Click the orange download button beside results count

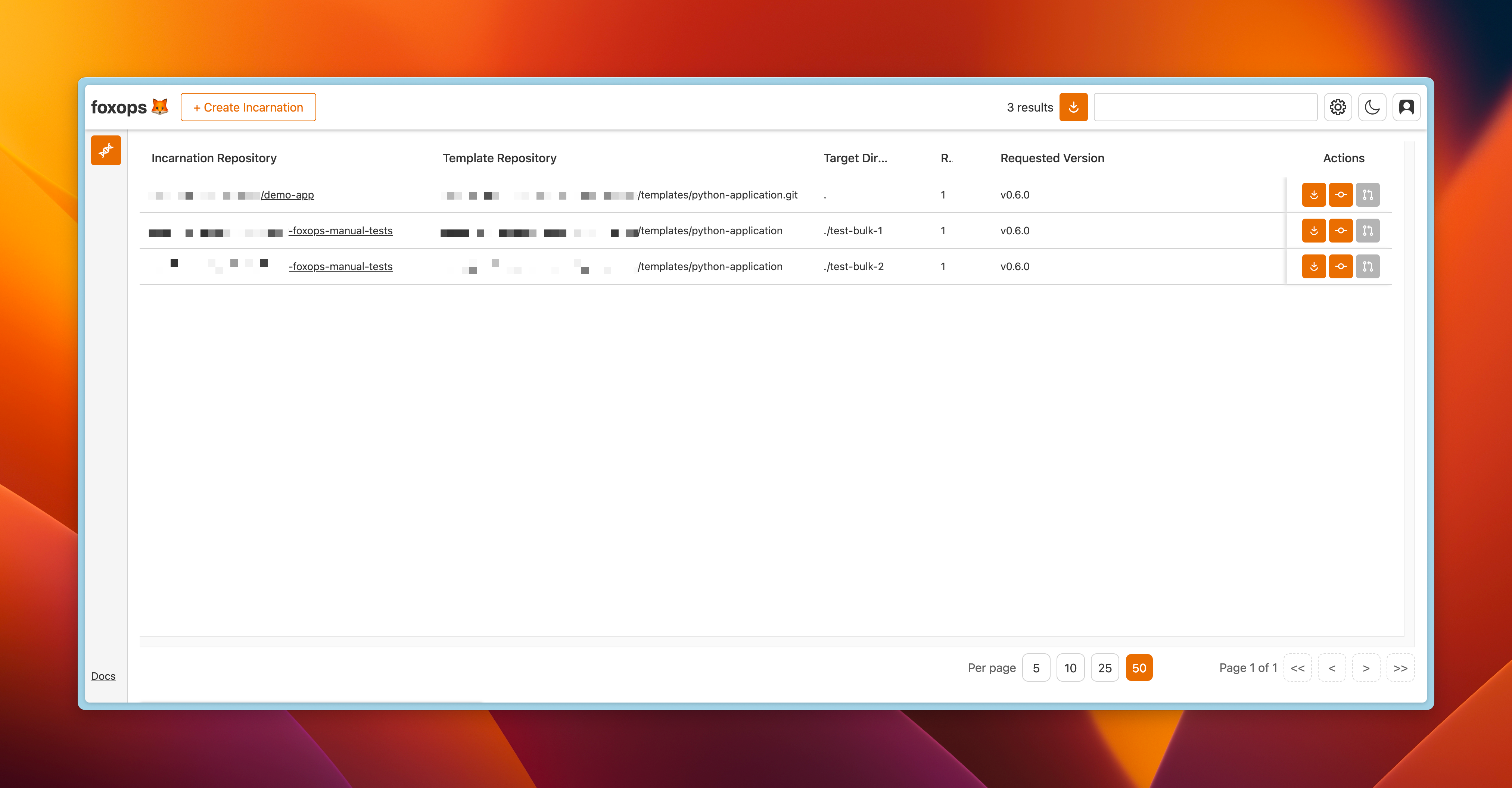[x=1073, y=107]
